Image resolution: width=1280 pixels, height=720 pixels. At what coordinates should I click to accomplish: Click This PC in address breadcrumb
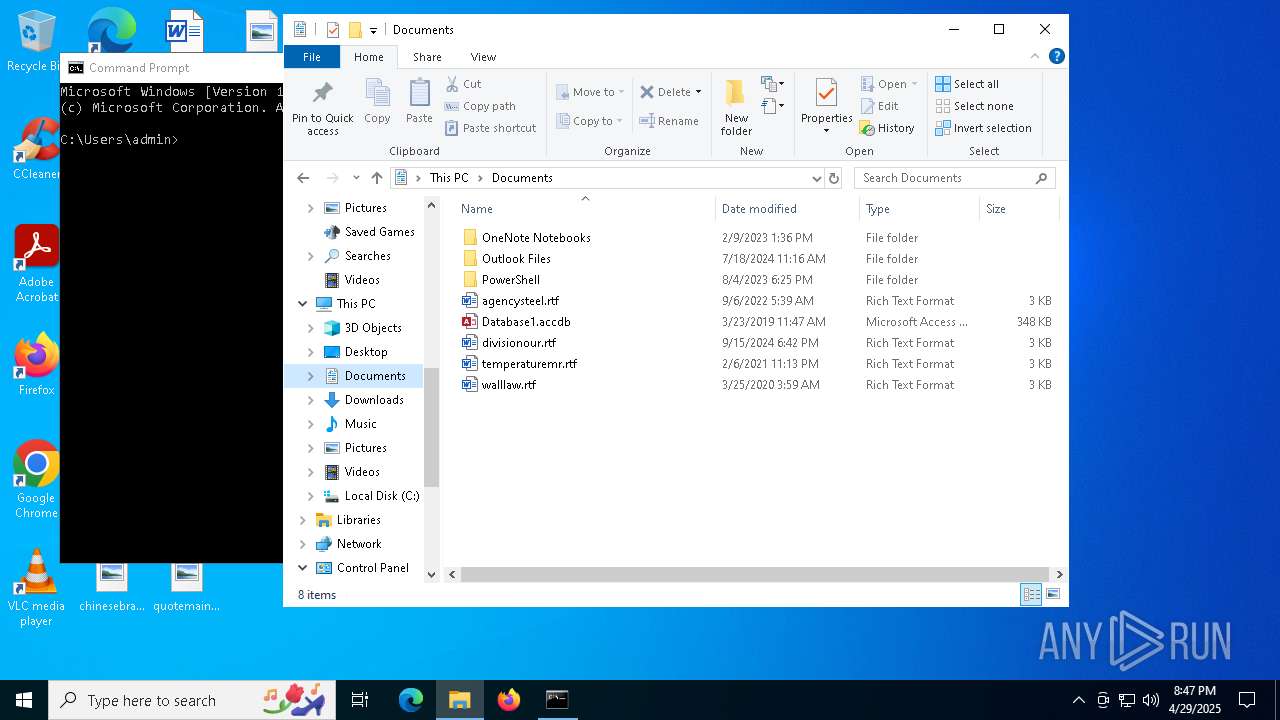pos(449,178)
